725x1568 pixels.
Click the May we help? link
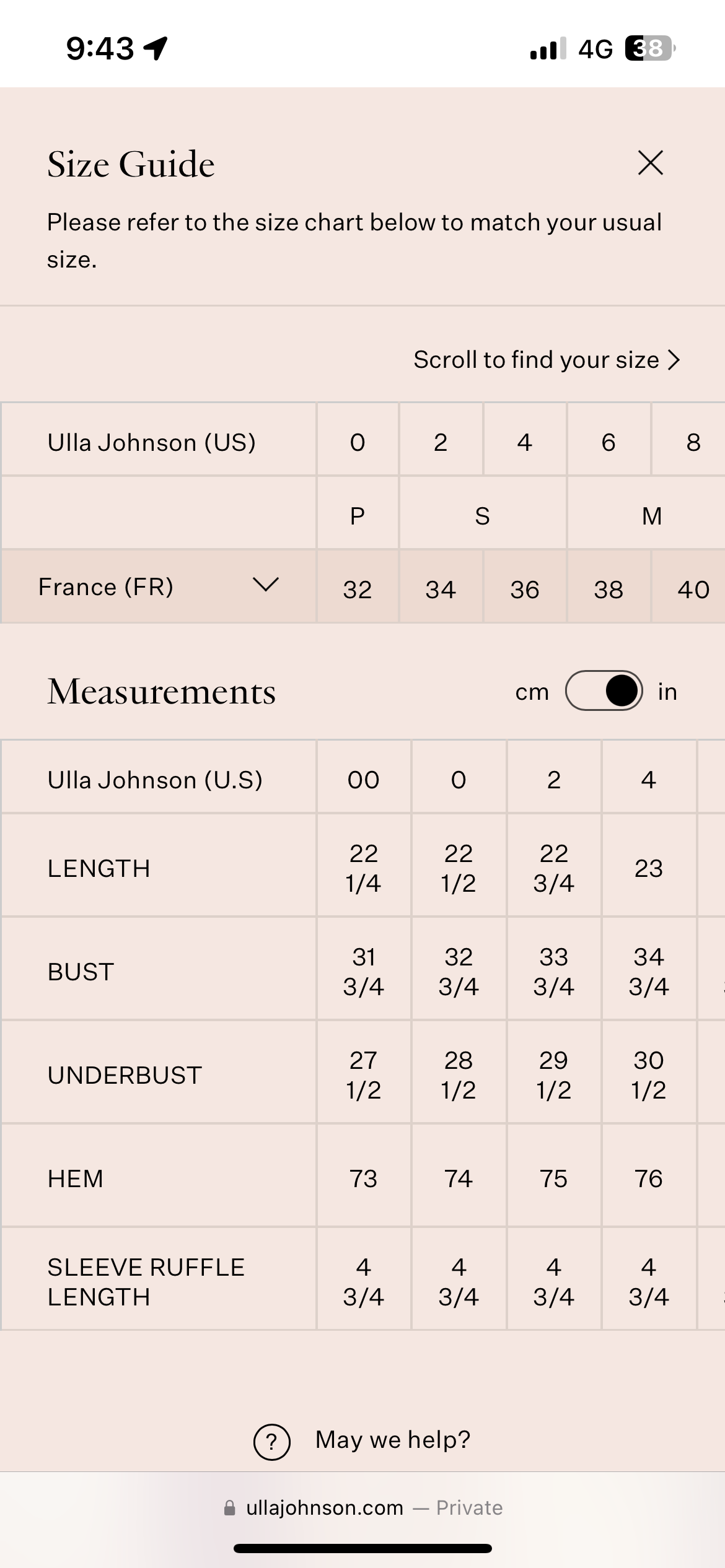click(x=393, y=1440)
